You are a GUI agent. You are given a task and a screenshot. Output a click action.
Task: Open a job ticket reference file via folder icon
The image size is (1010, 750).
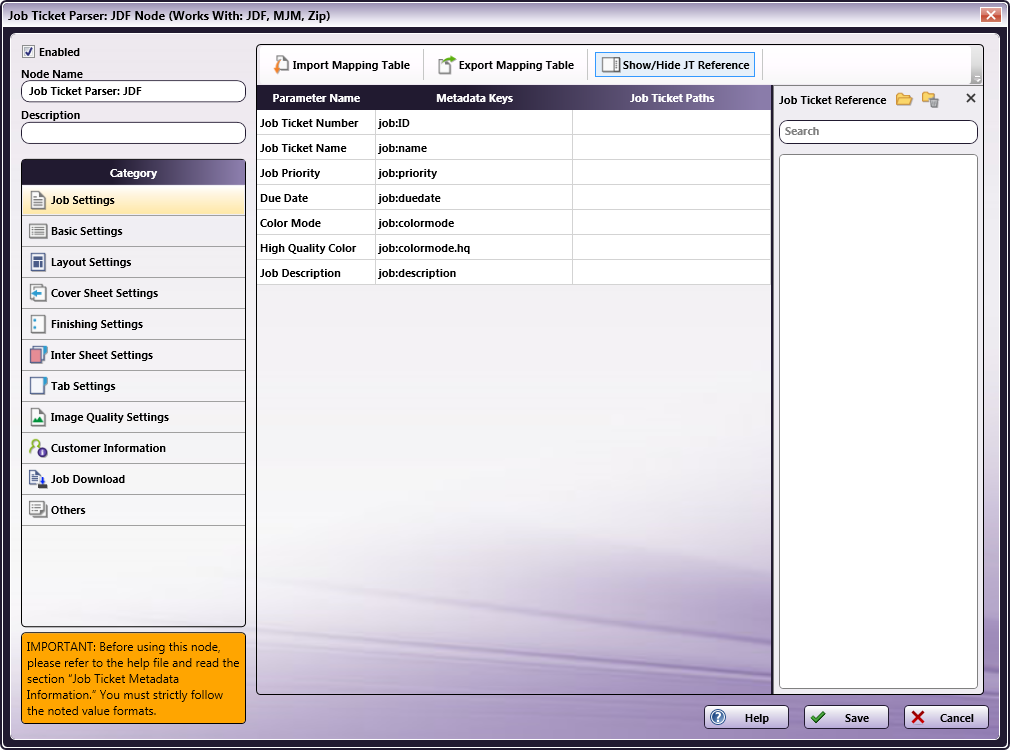click(904, 99)
